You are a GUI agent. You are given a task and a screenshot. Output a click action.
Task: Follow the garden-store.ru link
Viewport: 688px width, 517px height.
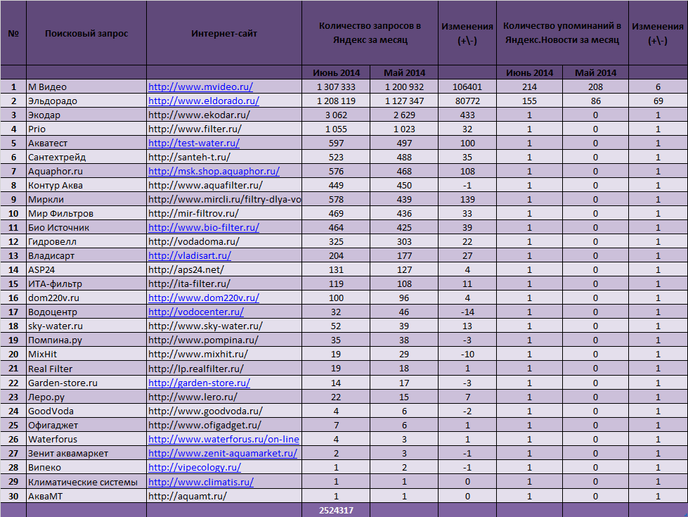[x=199, y=383]
